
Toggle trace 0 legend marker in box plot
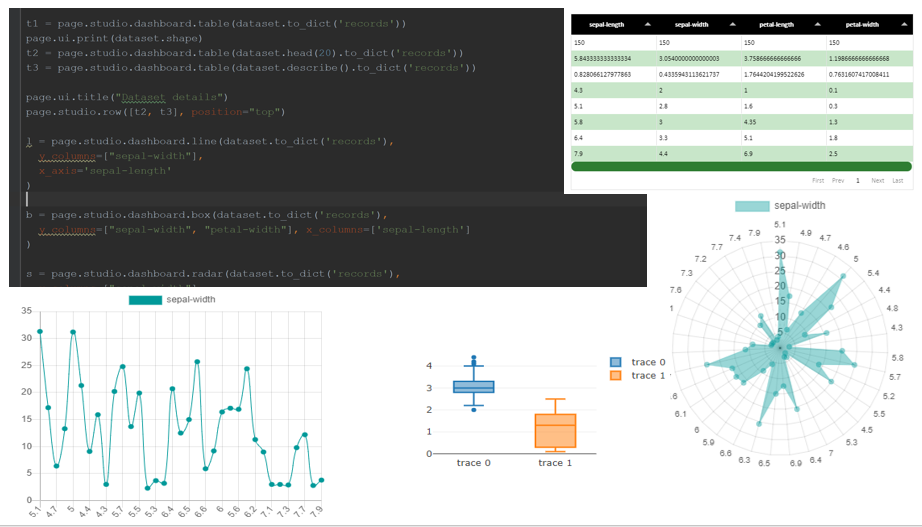(x=616, y=362)
